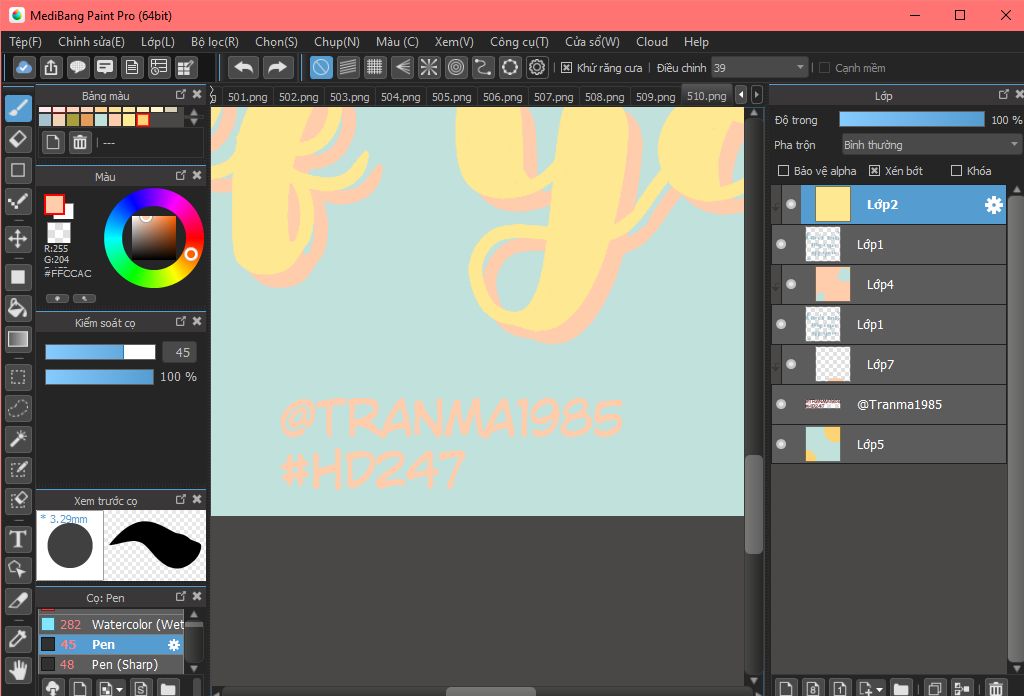Select Pen (Sharp) brush
This screenshot has width=1024, height=696.
point(112,665)
